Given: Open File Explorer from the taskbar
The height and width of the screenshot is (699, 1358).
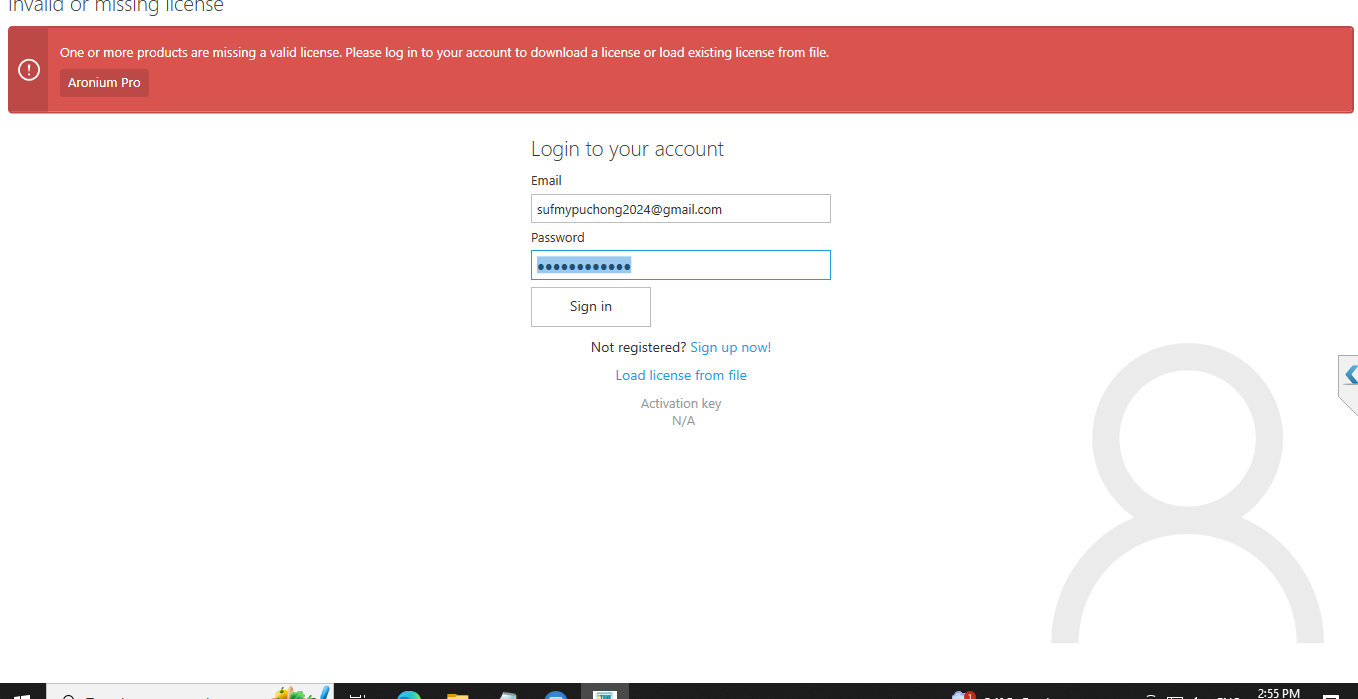Looking at the screenshot, I should click(x=457, y=695).
